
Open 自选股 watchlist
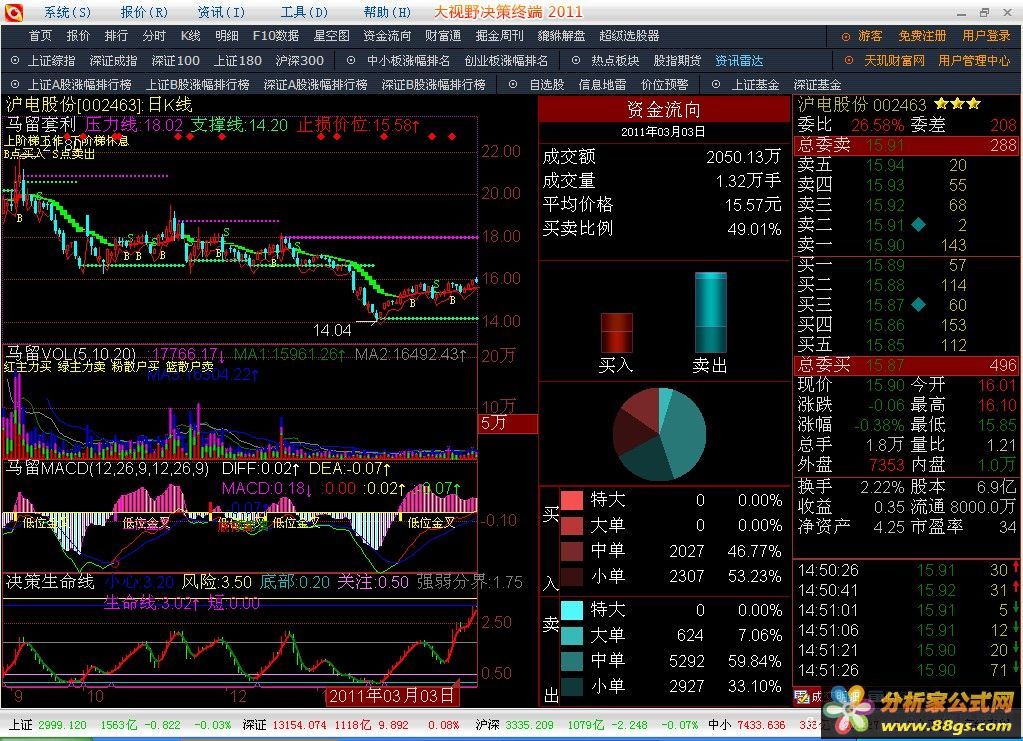(x=547, y=85)
